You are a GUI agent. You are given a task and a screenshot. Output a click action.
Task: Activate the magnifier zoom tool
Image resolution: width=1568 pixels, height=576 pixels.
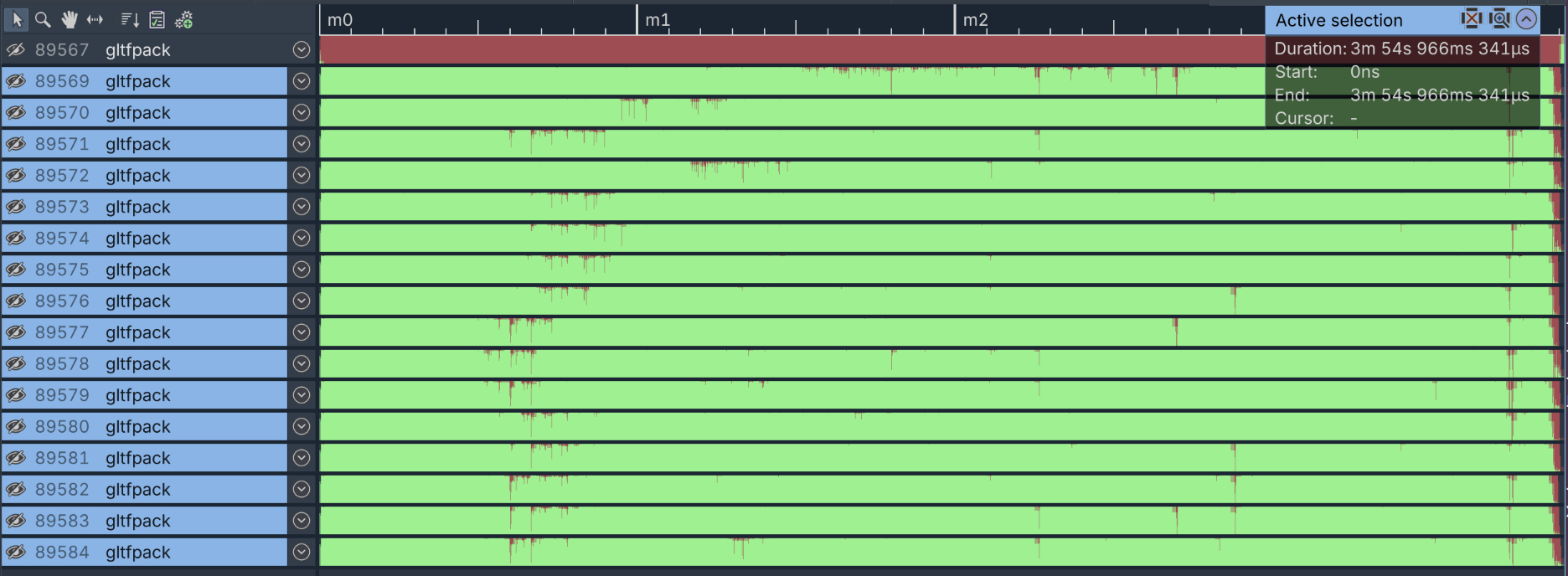tap(42, 19)
